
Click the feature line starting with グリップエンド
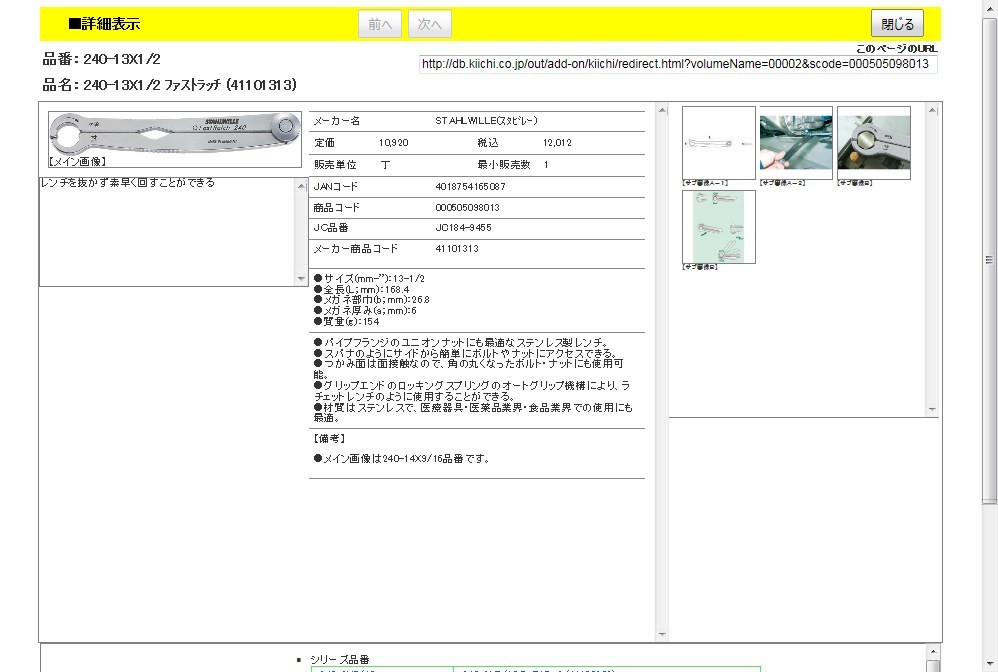pos(472,391)
